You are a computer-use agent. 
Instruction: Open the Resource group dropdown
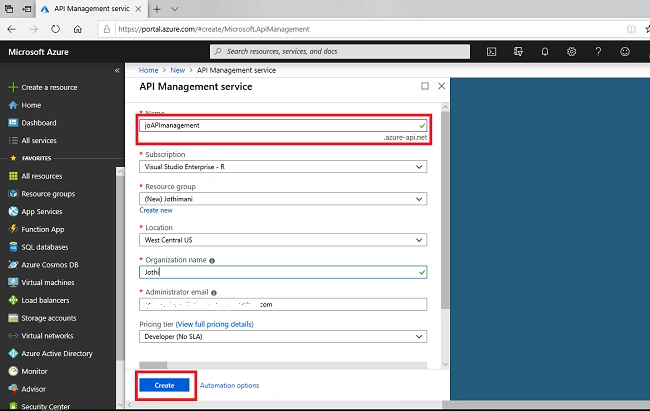click(283, 199)
